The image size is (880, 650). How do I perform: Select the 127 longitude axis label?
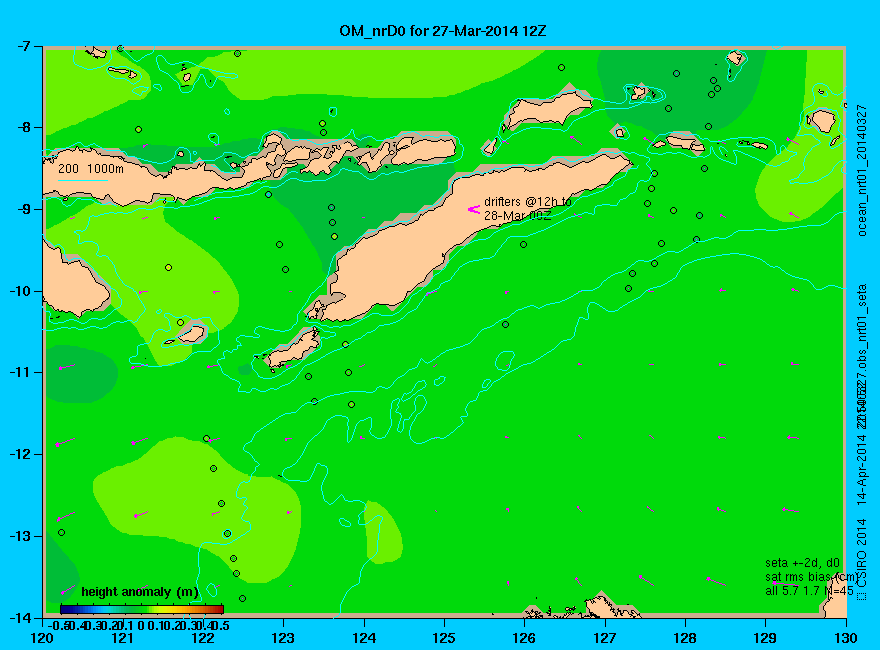pyautogui.click(x=605, y=638)
